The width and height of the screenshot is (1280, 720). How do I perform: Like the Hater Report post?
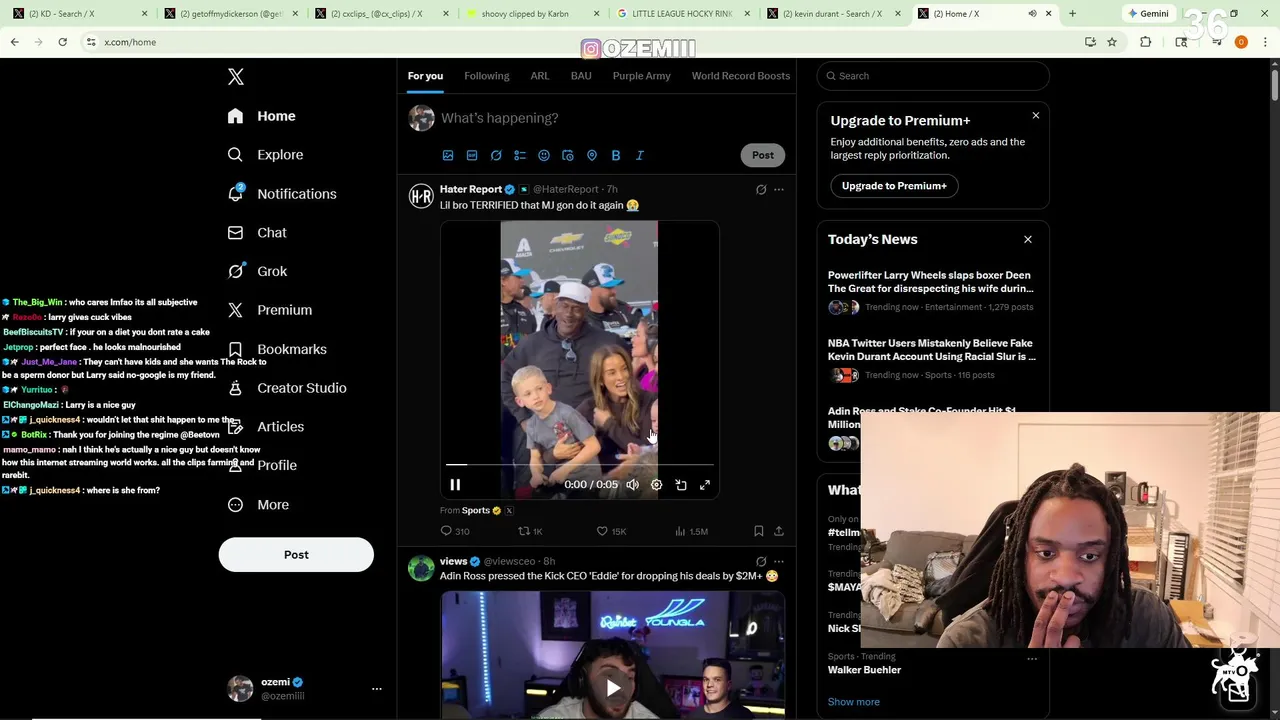pos(611,531)
